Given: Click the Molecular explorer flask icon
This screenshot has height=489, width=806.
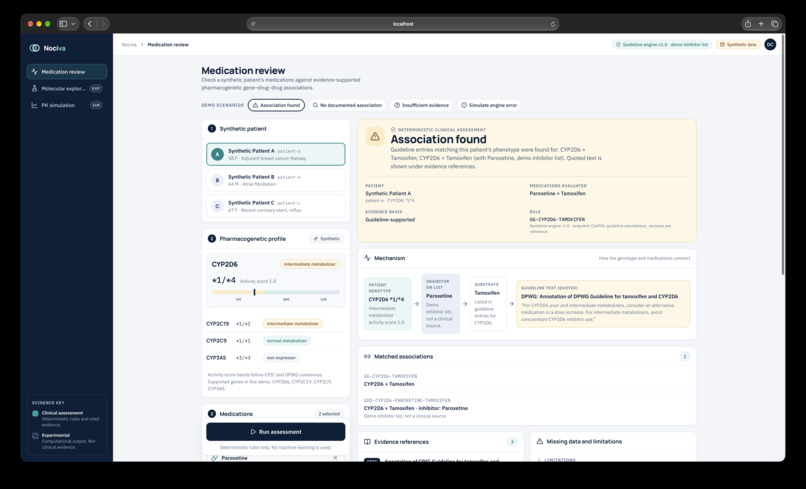Looking at the screenshot, I should [x=34, y=88].
